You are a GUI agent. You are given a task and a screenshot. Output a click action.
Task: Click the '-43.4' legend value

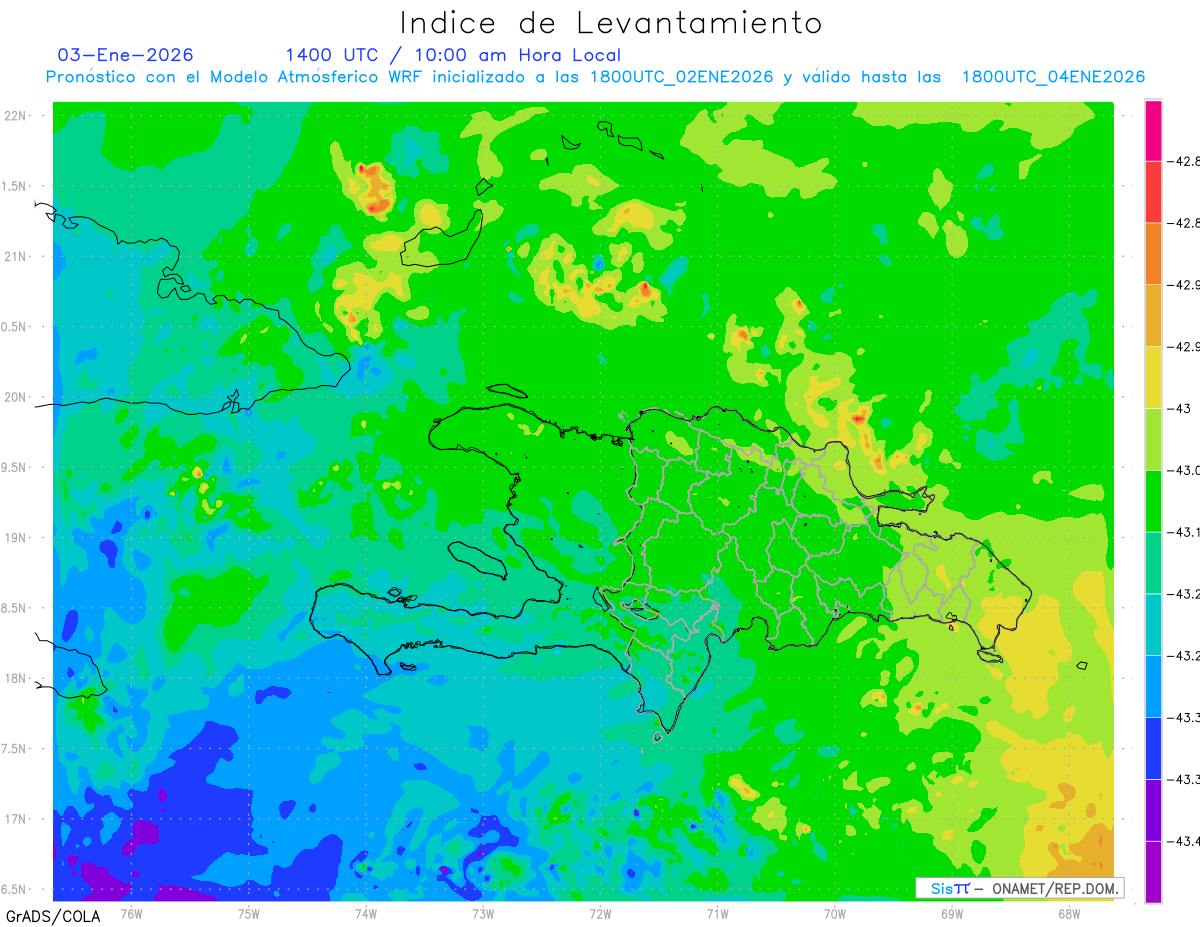(1185, 841)
